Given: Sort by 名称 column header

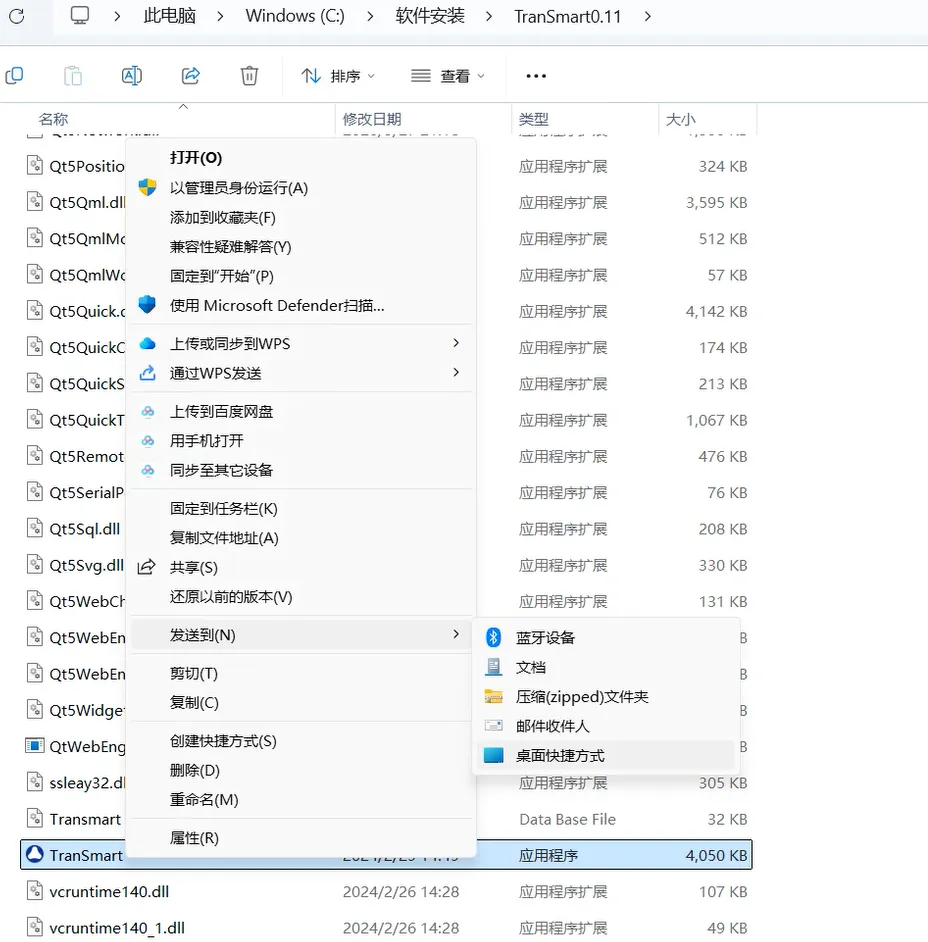Looking at the screenshot, I should coord(53,119).
